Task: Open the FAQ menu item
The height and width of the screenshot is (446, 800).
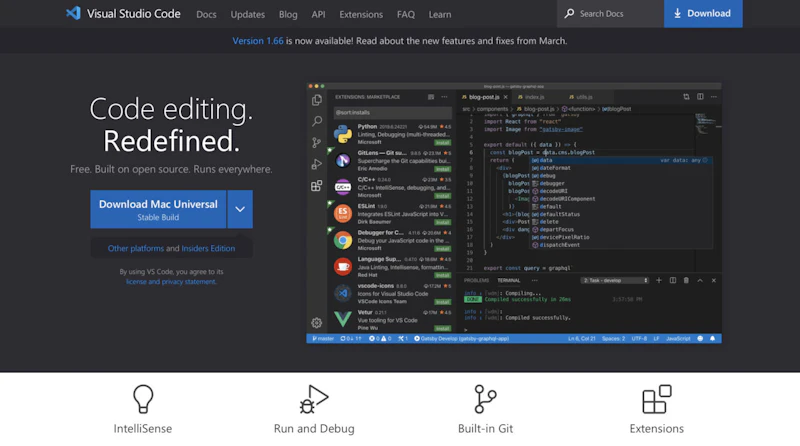Action: tap(406, 14)
